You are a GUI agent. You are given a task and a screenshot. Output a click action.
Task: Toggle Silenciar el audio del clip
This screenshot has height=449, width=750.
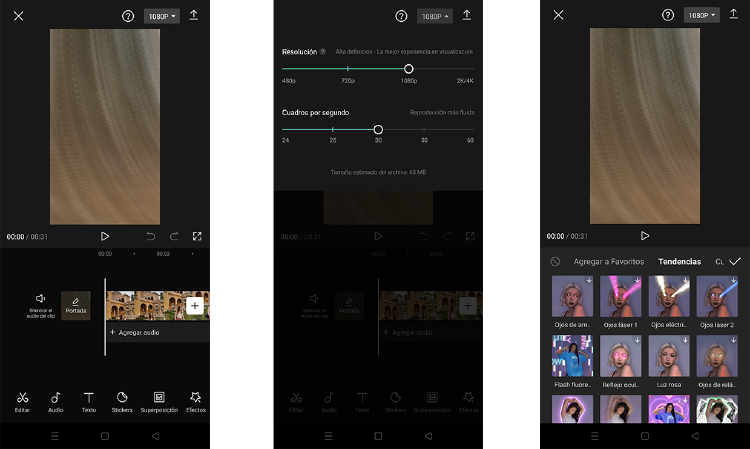coord(41,304)
